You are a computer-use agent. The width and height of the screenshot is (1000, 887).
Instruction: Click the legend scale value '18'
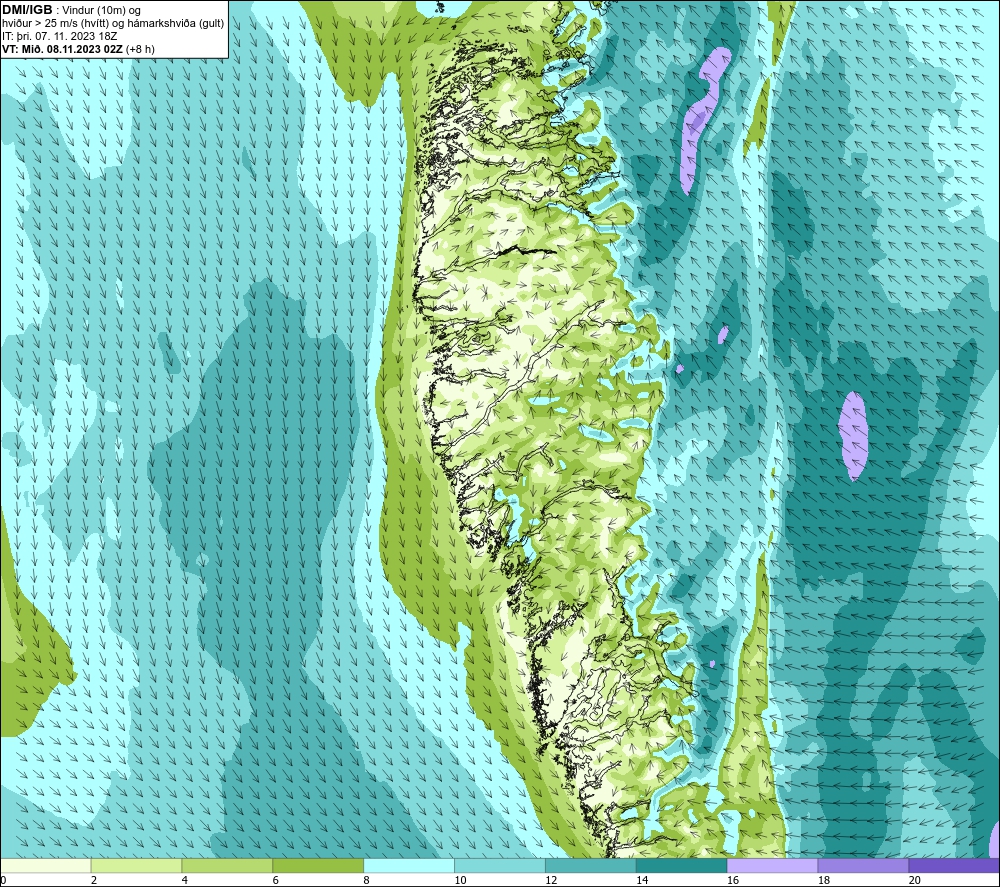click(823, 880)
